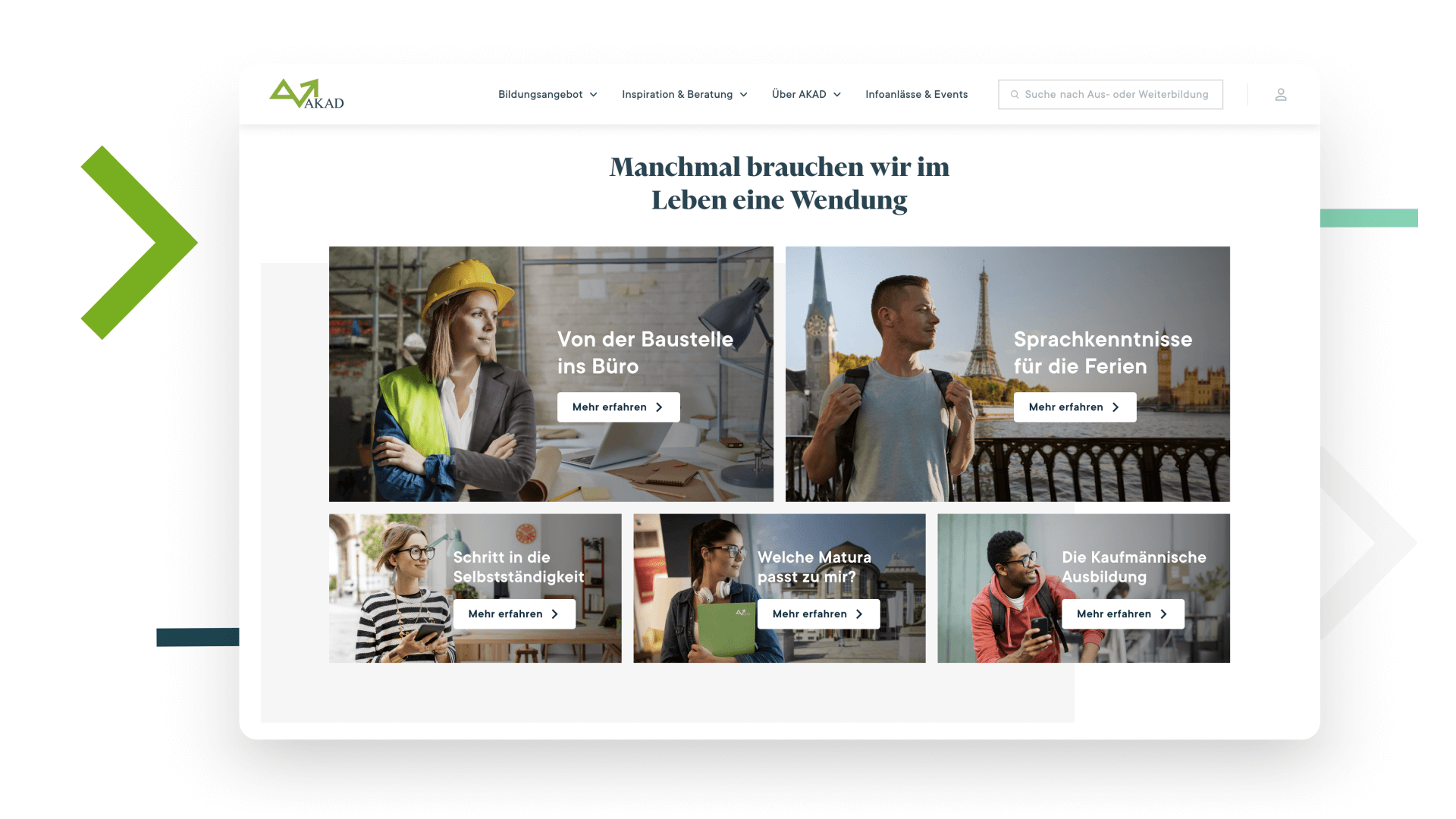Expand Über AKAD dropdown chevron

tap(837, 95)
